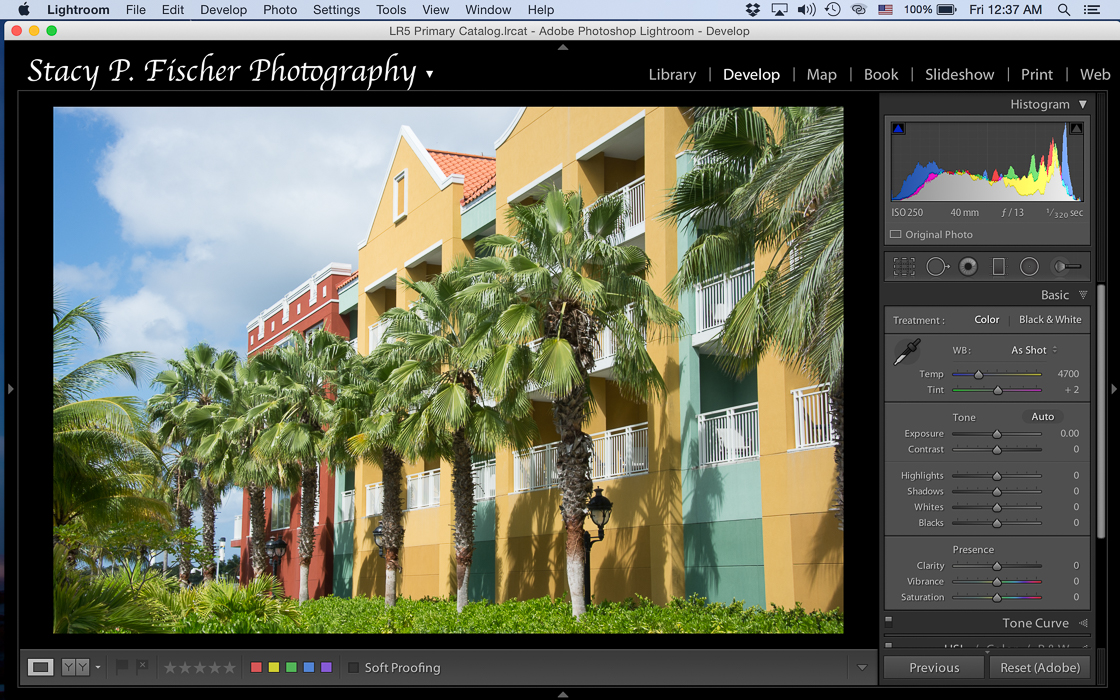This screenshot has width=1120, height=700.
Task: Collapse the Histogram panel
Action: [x=1084, y=104]
